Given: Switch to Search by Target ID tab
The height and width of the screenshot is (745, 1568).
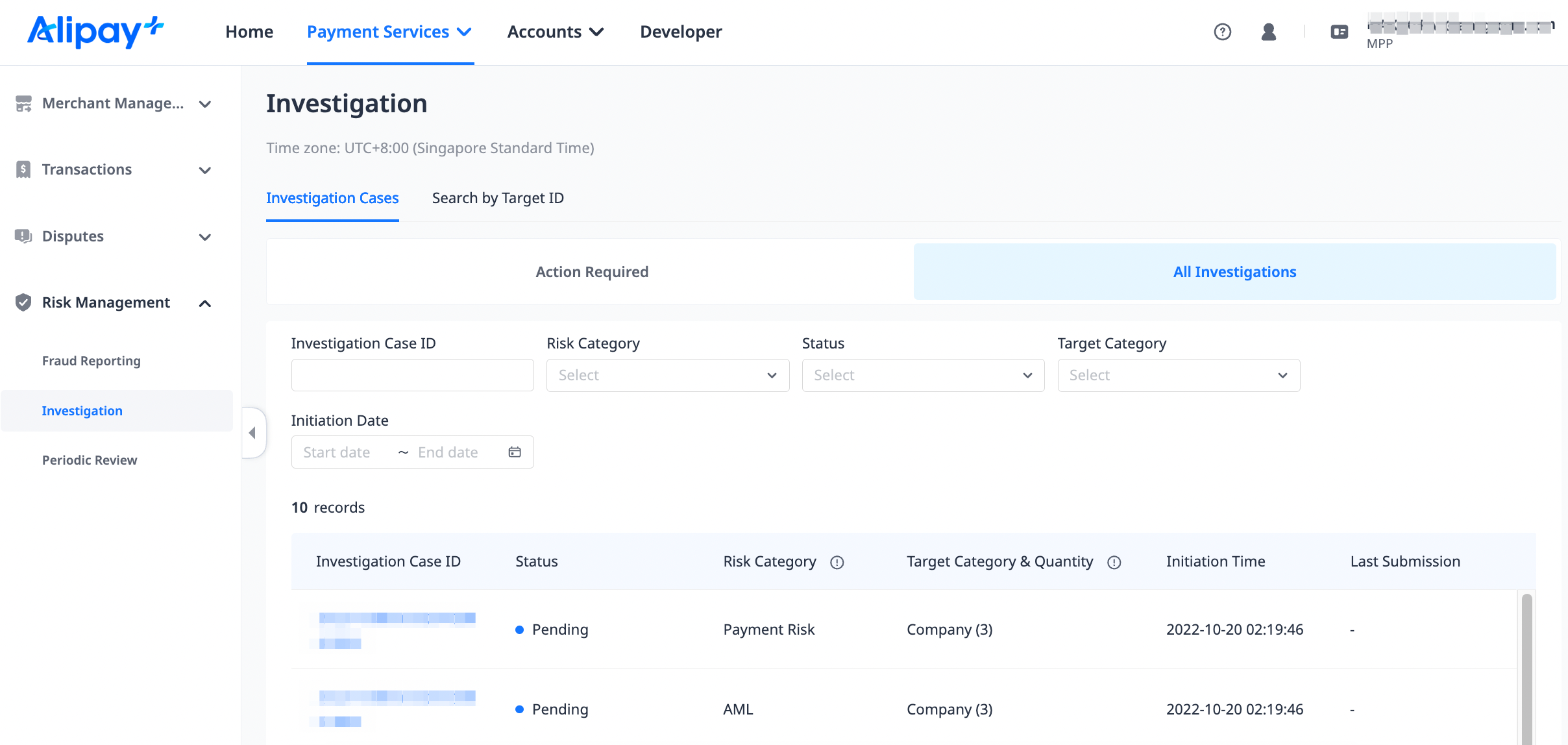Looking at the screenshot, I should (x=498, y=199).
